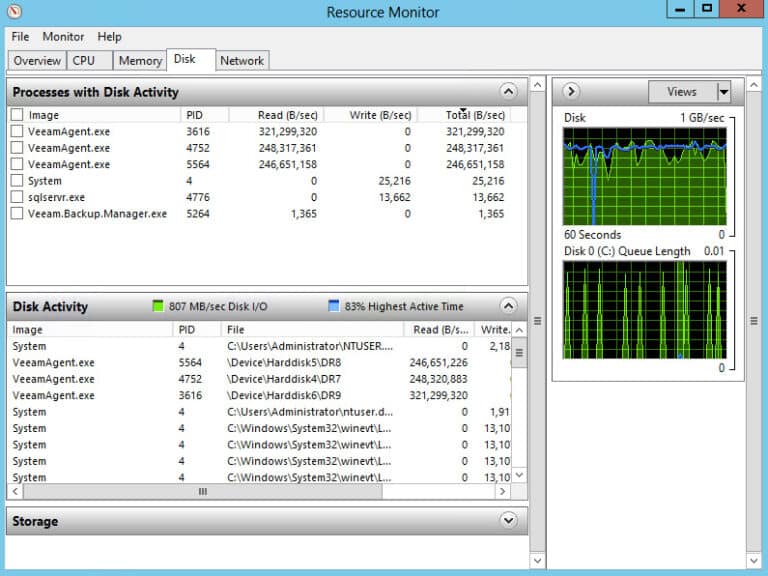
Task: Collapse the graphs pane with the arrow button
Action: click(571, 91)
